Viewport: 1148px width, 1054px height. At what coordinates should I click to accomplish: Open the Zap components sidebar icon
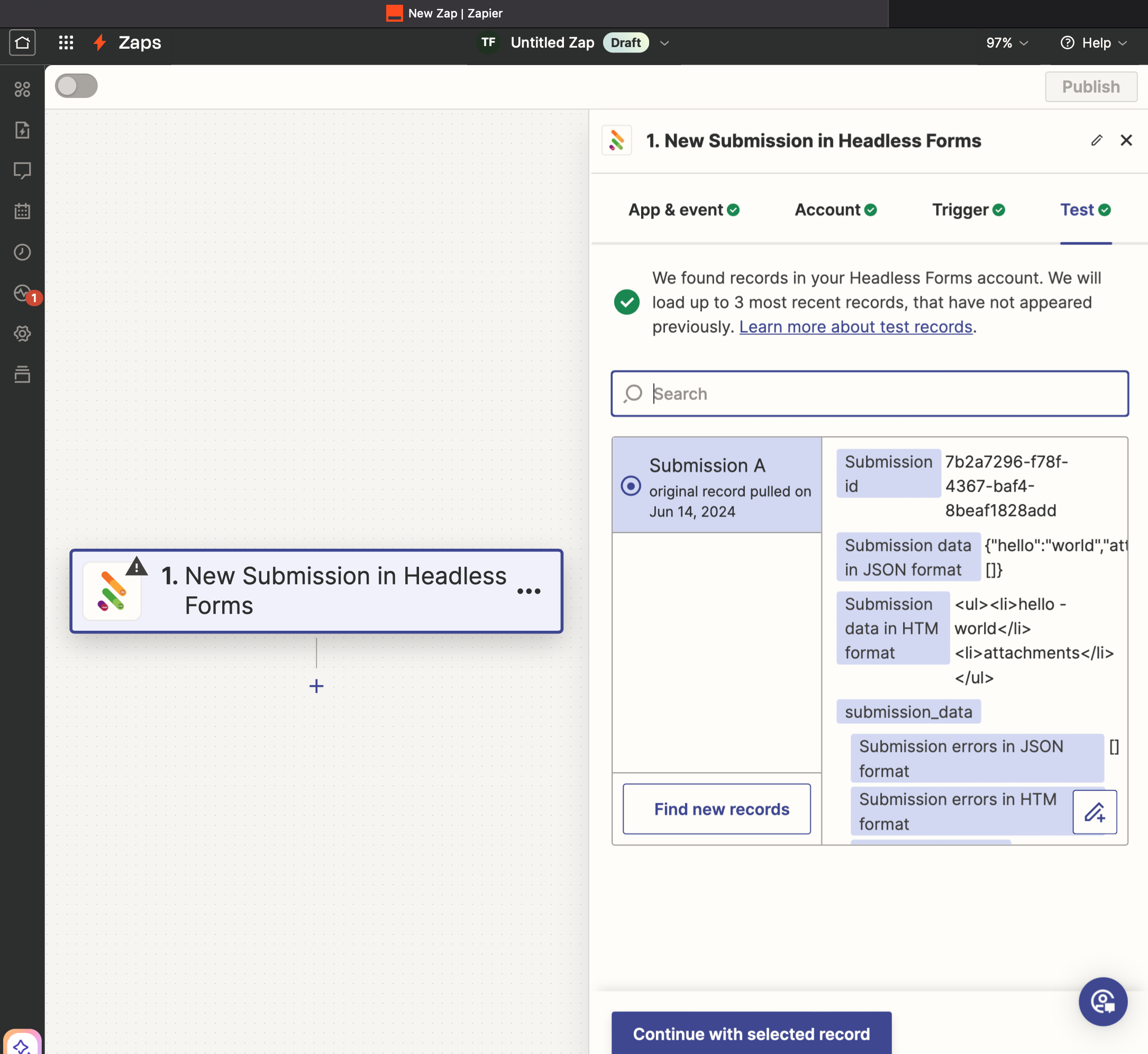(22, 89)
